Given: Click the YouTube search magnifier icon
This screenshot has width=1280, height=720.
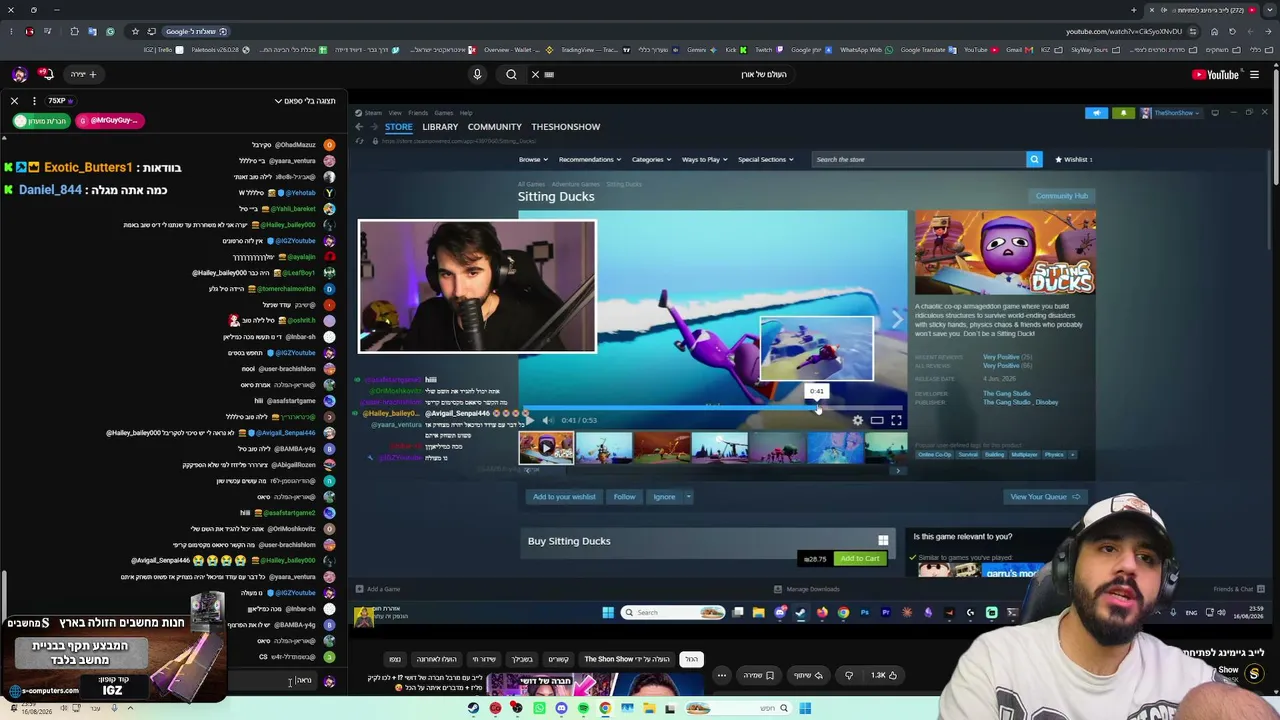Looking at the screenshot, I should tap(511, 74).
